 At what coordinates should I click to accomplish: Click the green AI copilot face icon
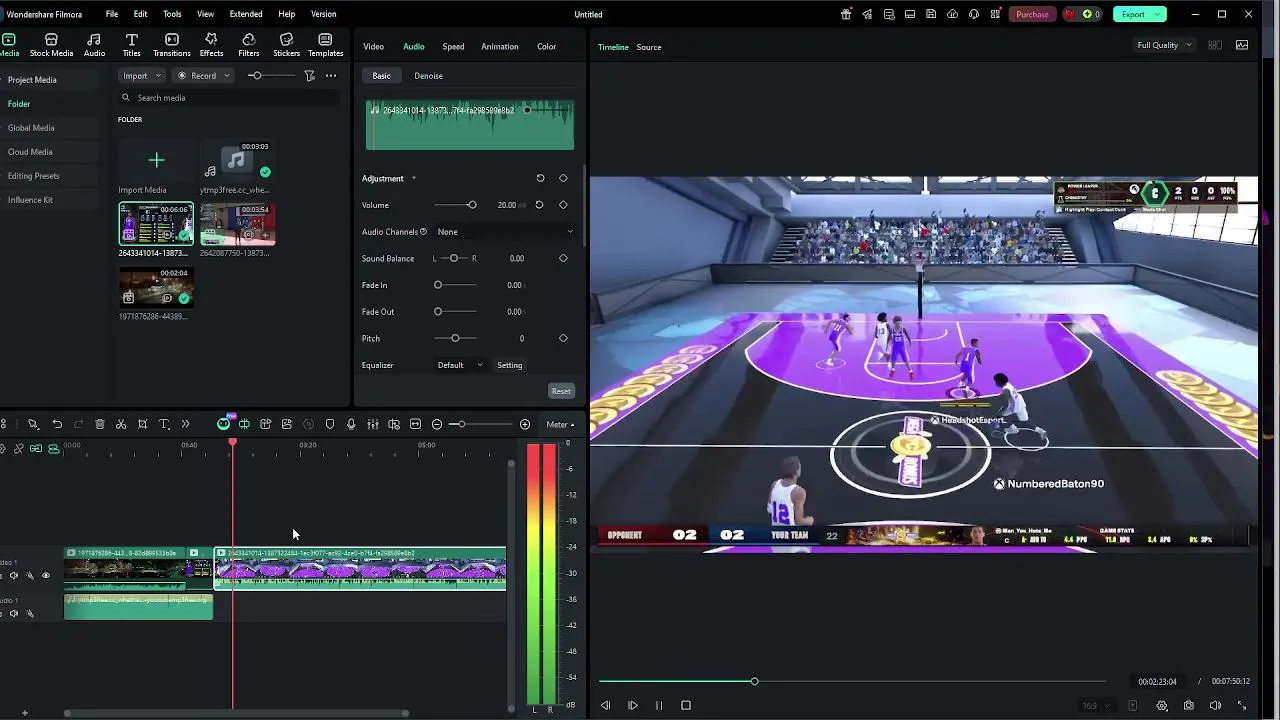coord(223,424)
